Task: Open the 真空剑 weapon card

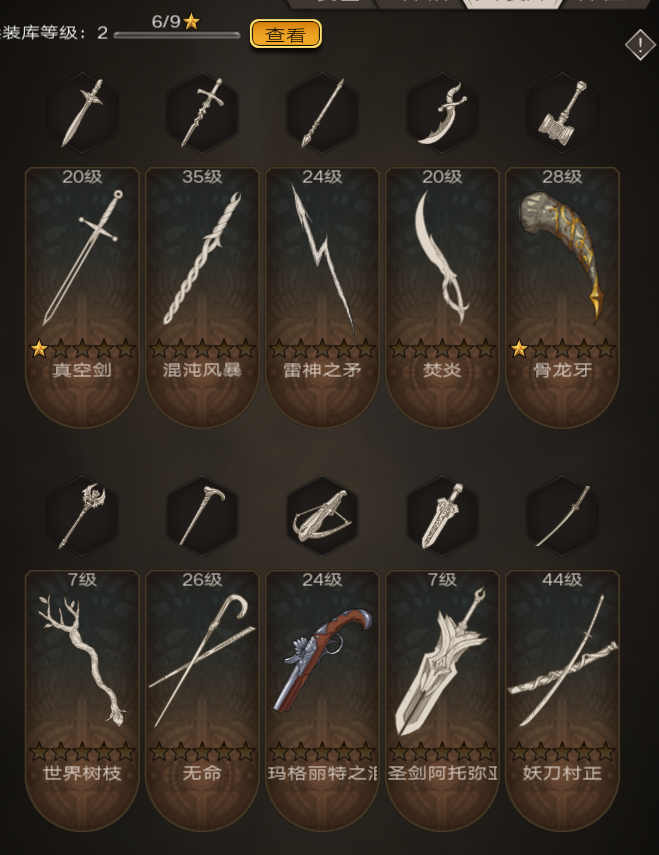Action: point(82,298)
